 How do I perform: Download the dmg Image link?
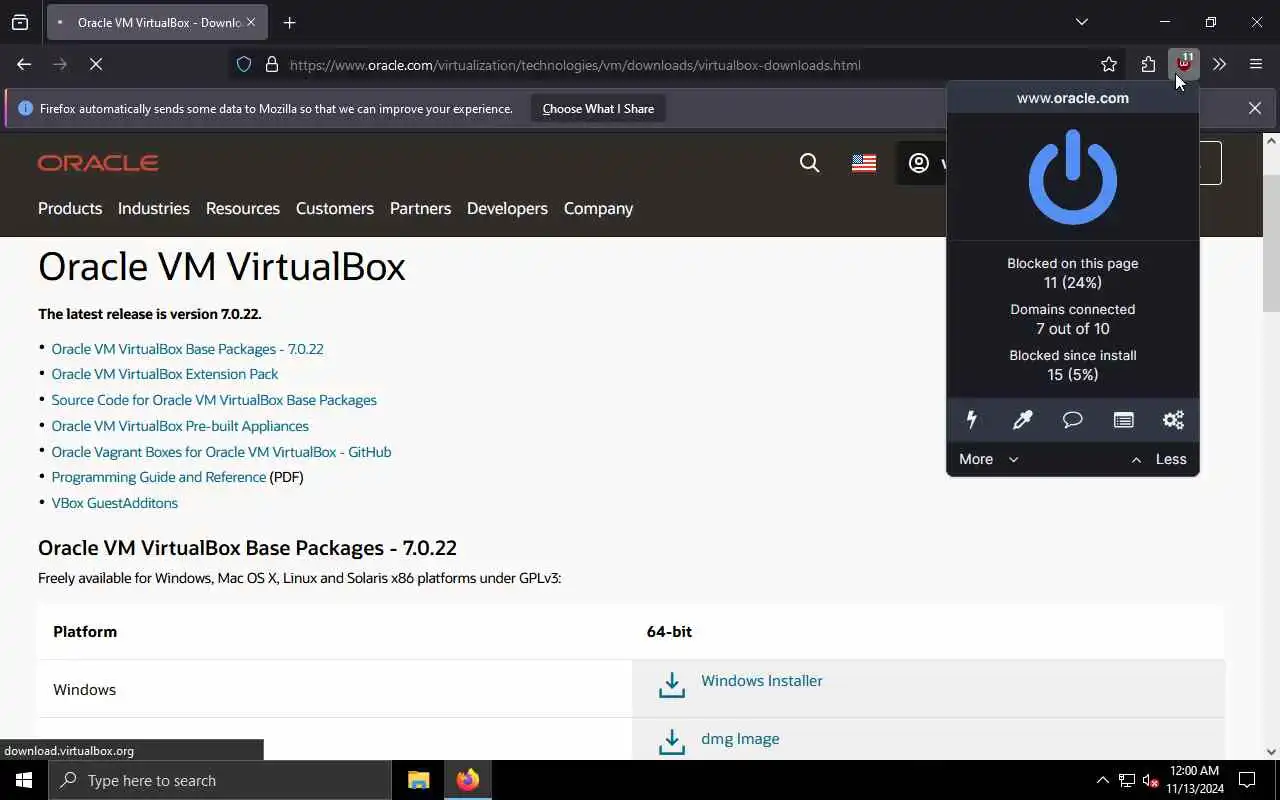point(740,739)
